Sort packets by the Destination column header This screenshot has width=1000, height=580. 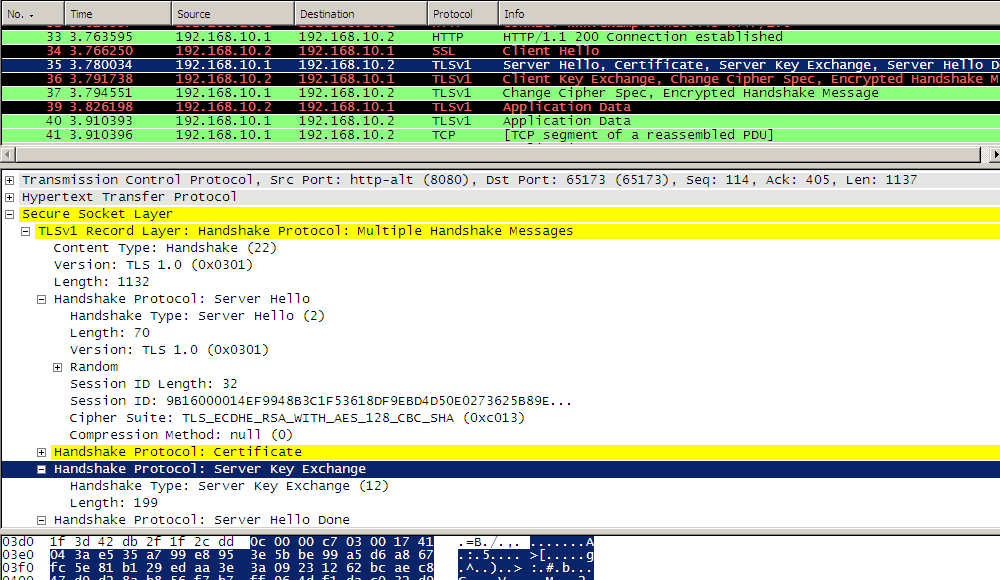(361, 13)
